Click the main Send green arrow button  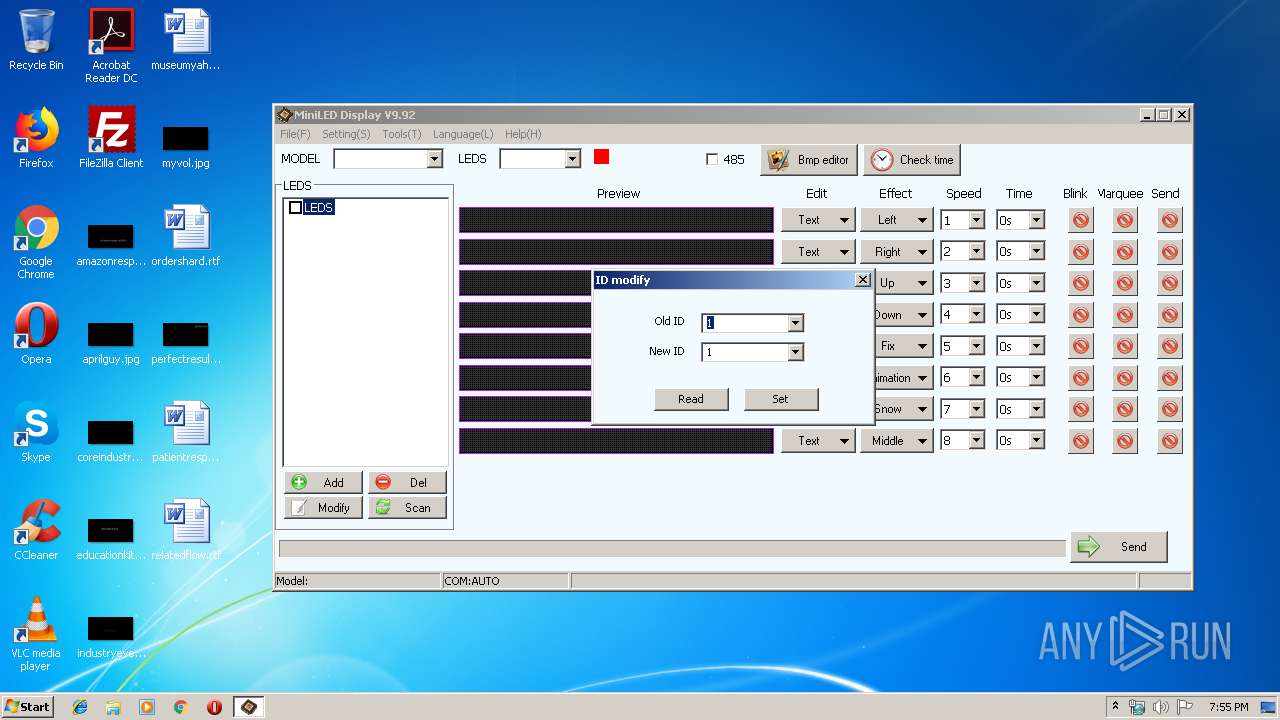[1118, 547]
